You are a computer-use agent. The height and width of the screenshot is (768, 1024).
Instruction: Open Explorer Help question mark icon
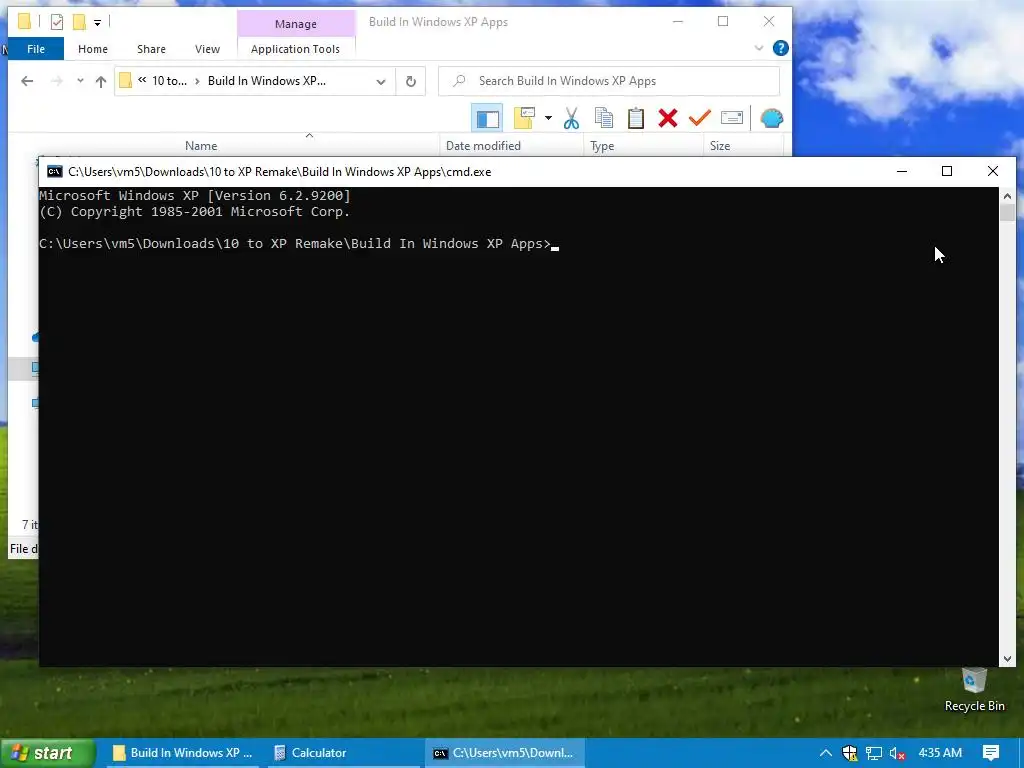[x=780, y=48]
